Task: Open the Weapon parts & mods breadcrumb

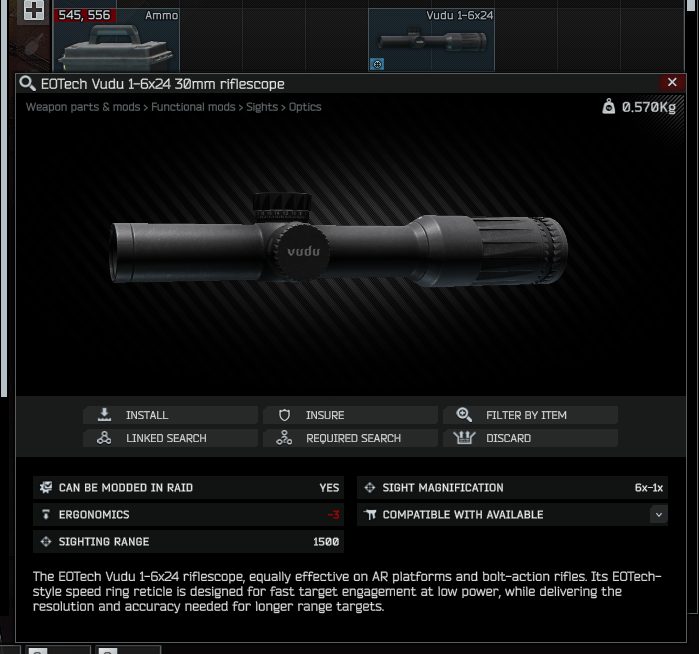Action: (83, 107)
